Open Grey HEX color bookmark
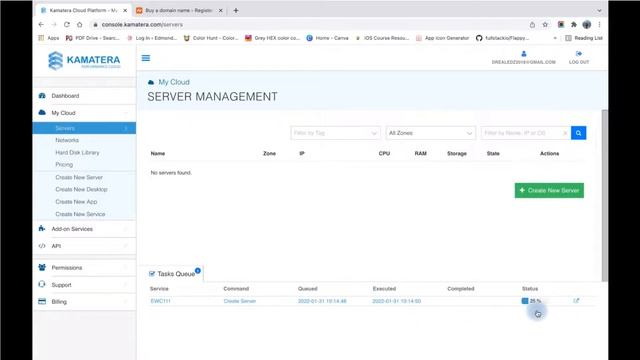 (272, 38)
